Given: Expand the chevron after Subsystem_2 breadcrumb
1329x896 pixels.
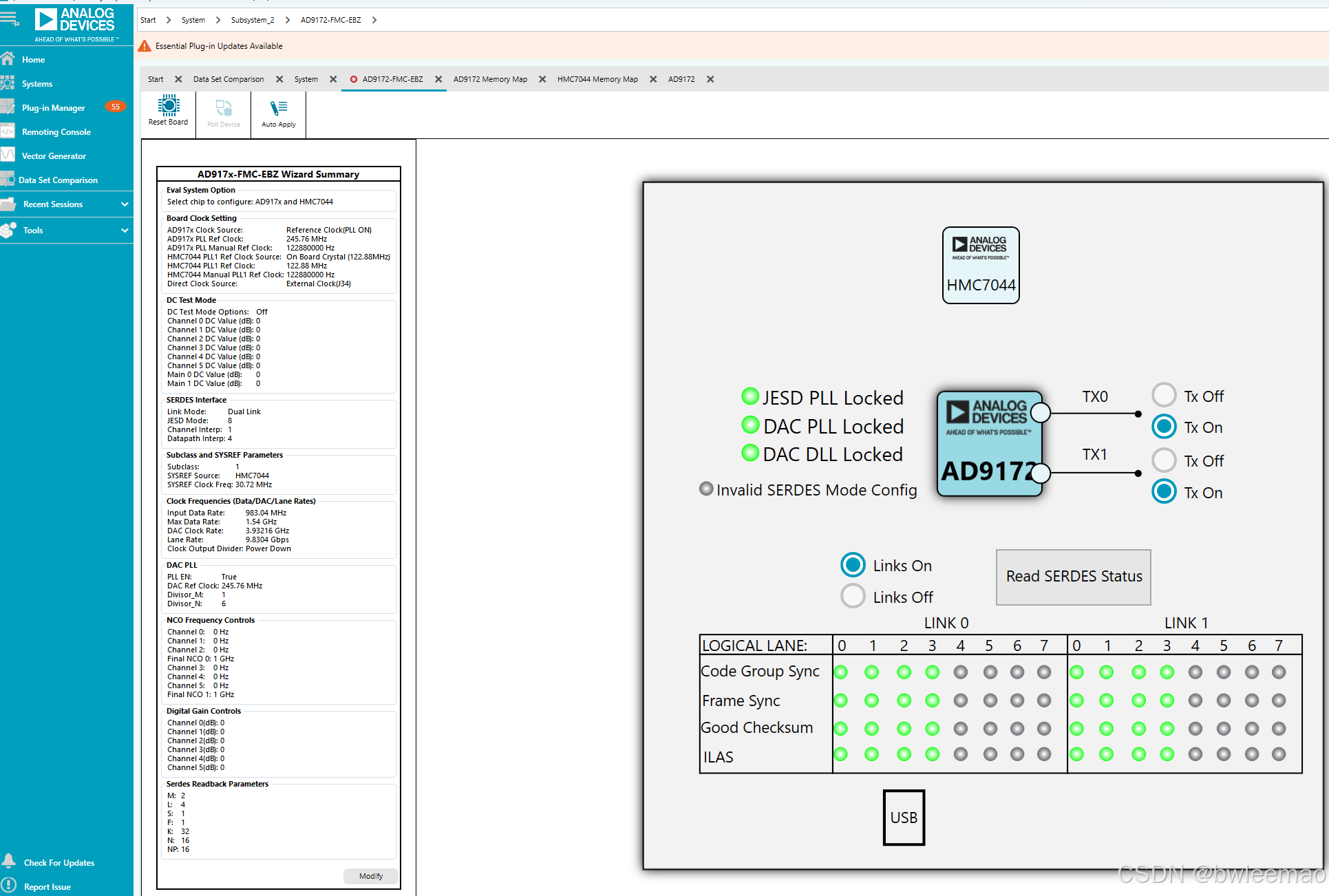Looking at the screenshot, I should pyautogui.click(x=288, y=20).
